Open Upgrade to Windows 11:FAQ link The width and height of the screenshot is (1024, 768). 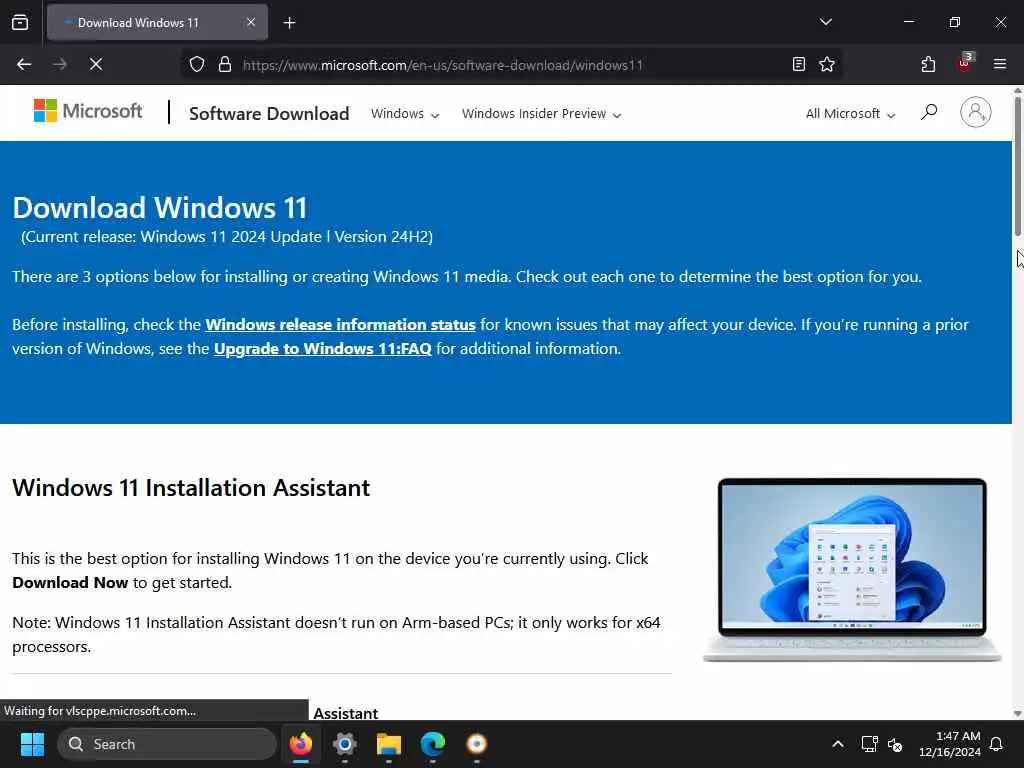pos(323,349)
